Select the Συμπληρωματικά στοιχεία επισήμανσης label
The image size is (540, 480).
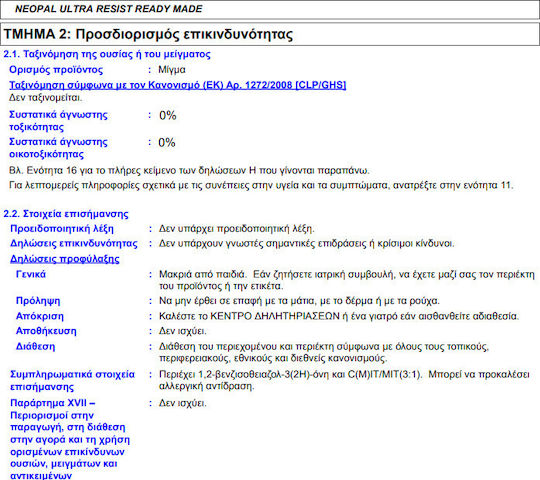pyautogui.click(x=72, y=380)
